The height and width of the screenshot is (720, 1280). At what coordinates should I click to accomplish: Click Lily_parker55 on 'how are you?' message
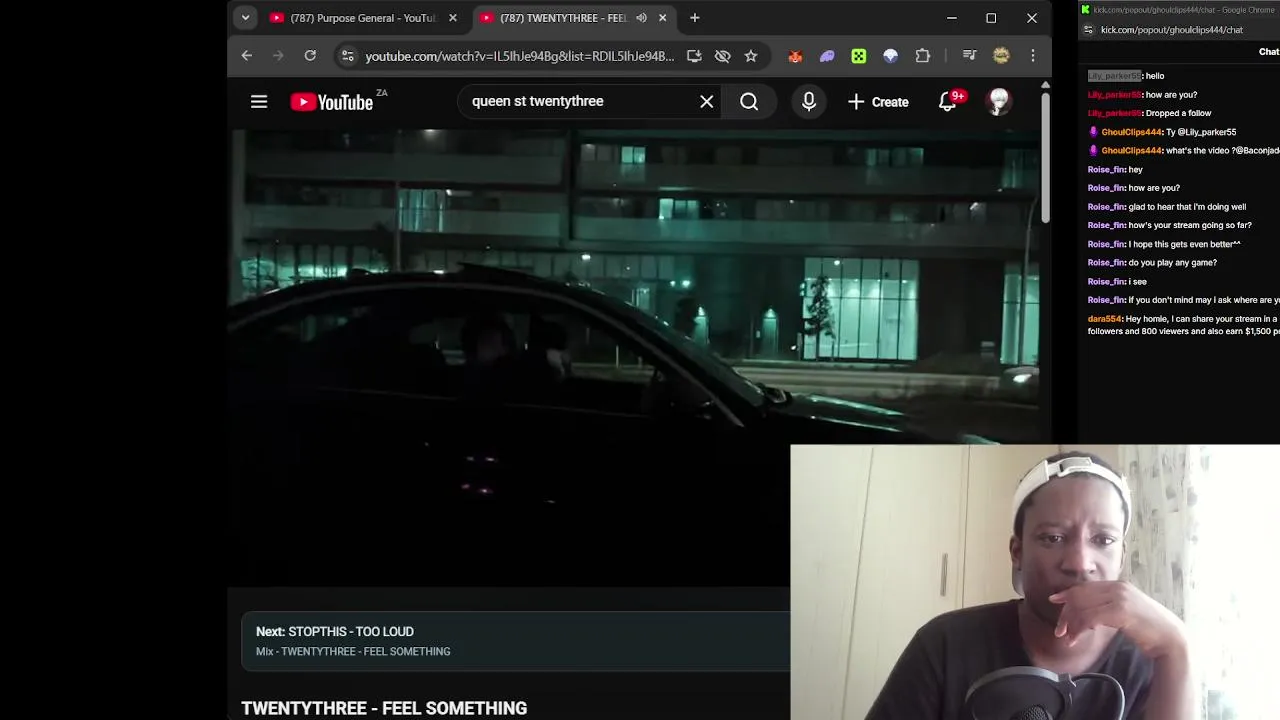tap(1114, 95)
